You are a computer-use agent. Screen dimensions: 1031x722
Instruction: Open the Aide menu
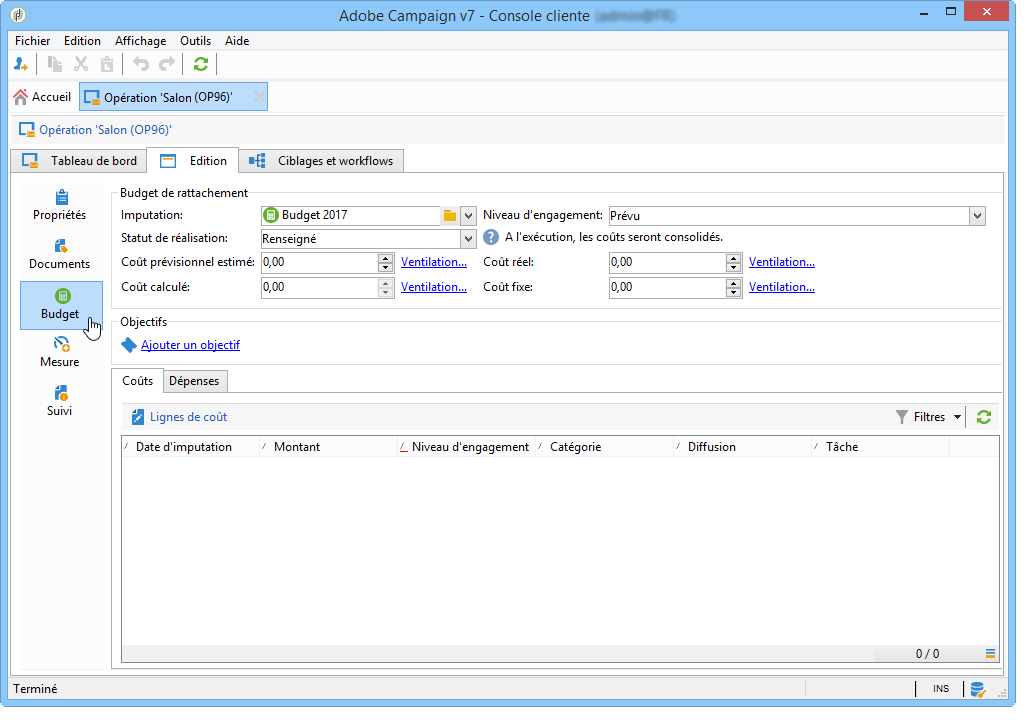(x=237, y=41)
